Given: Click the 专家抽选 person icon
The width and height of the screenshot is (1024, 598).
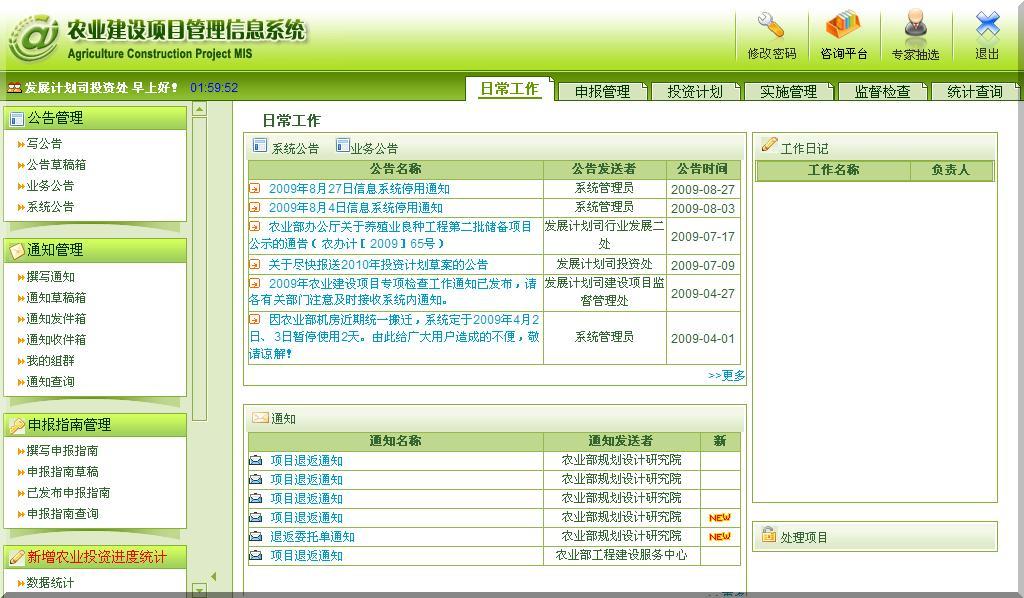Looking at the screenshot, I should pos(915,26).
